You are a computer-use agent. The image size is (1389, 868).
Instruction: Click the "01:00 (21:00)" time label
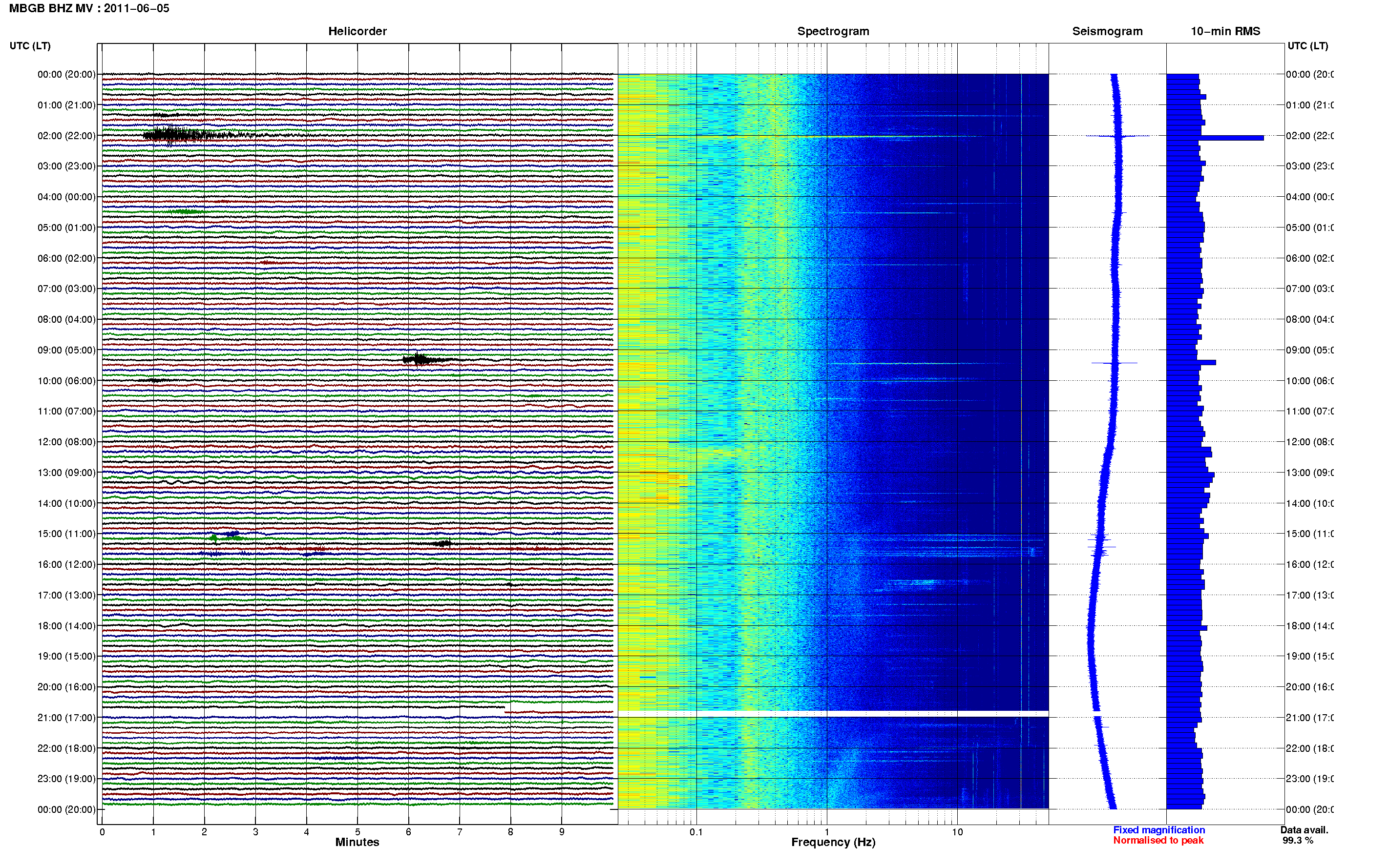(x=66, y=105)
